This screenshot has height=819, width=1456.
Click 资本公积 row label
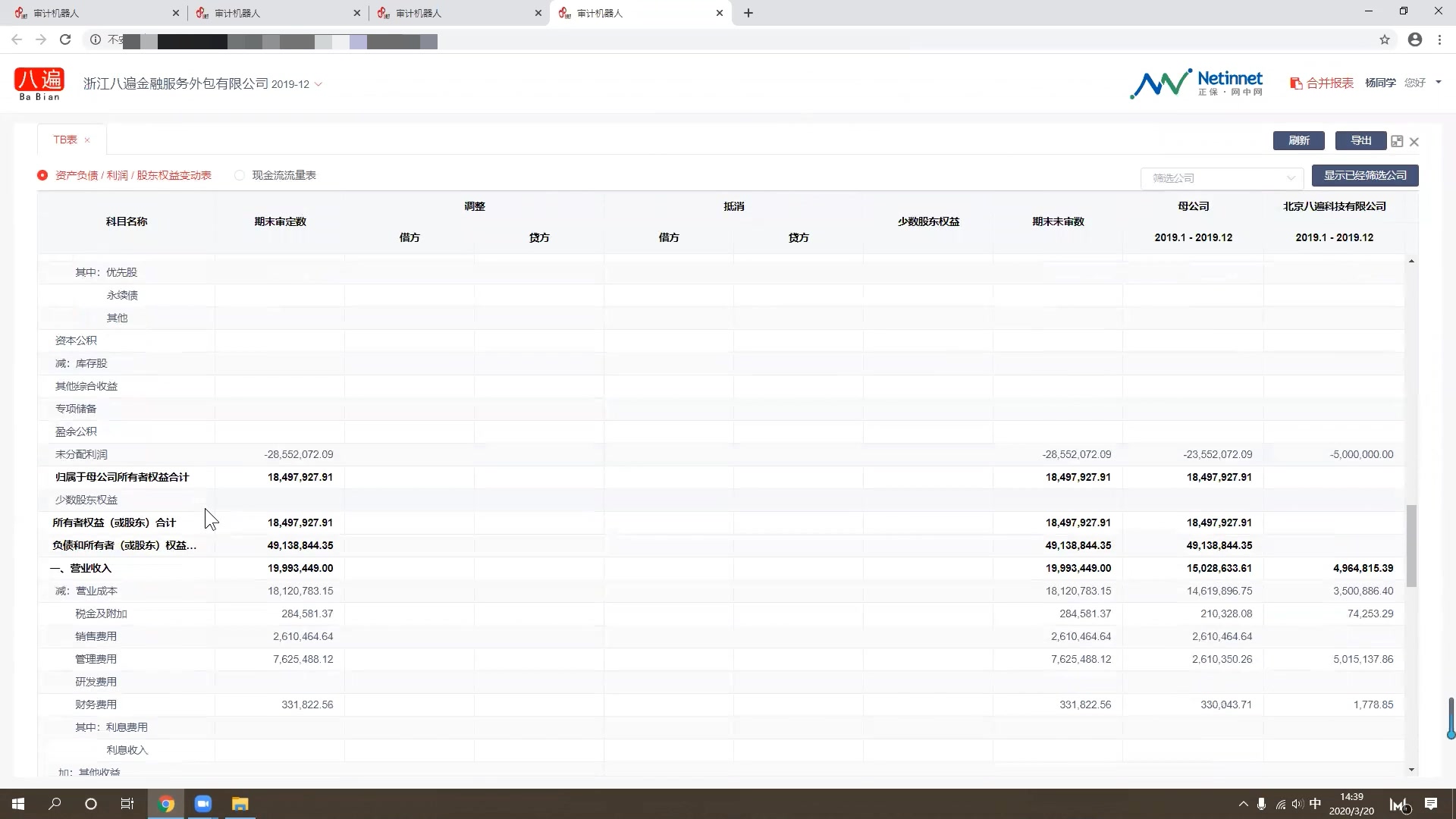click(x=76, y=340)
